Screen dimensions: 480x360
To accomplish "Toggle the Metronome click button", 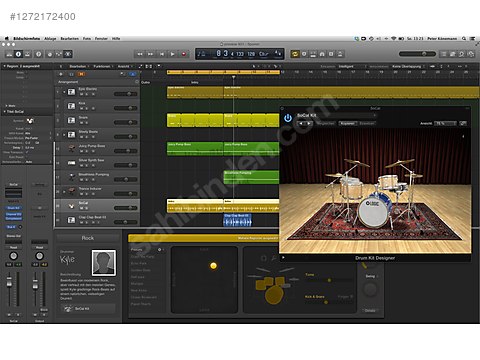I will [340, 54].
